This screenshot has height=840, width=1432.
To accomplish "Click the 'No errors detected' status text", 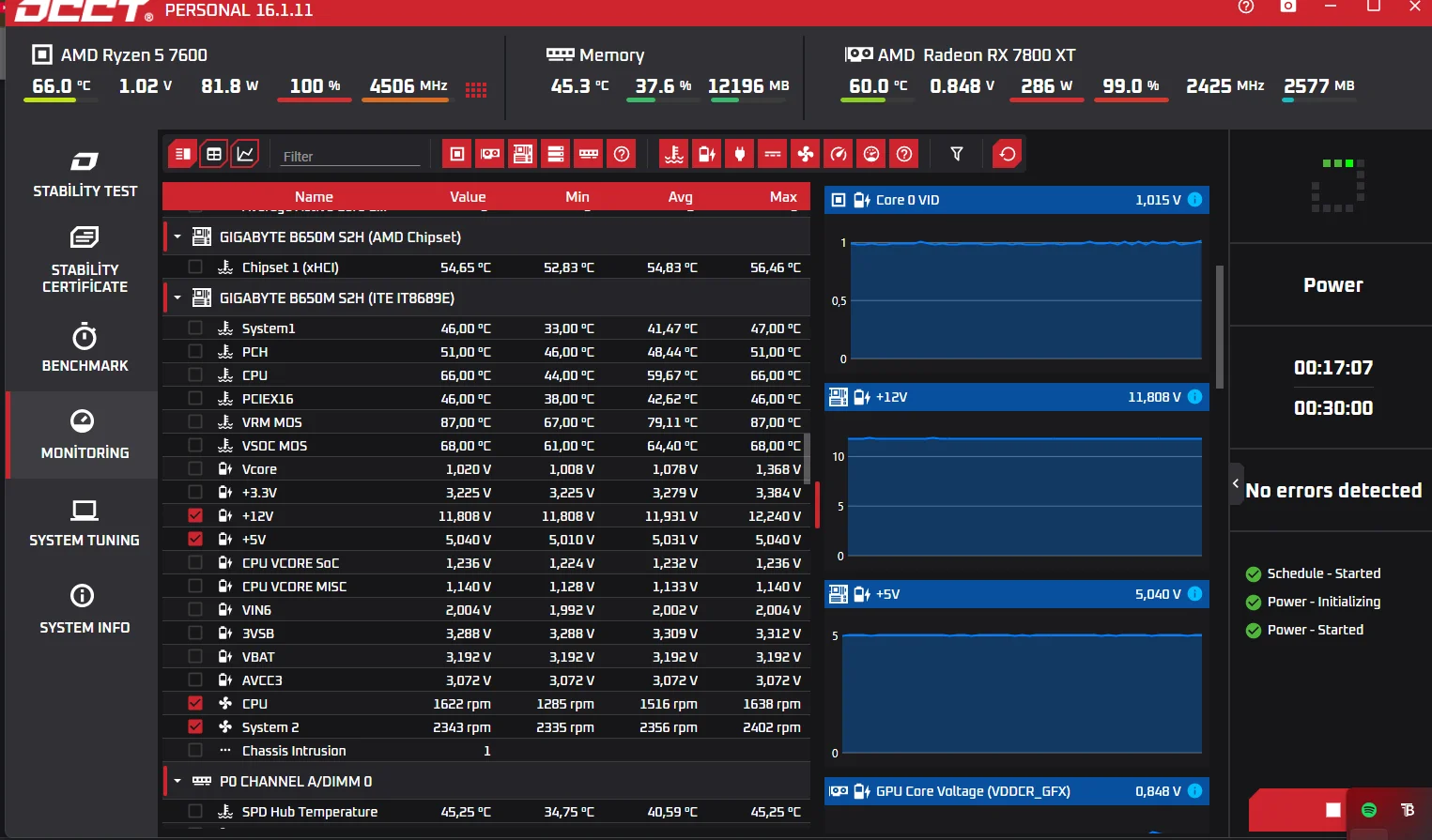I will pos(1333,490).
